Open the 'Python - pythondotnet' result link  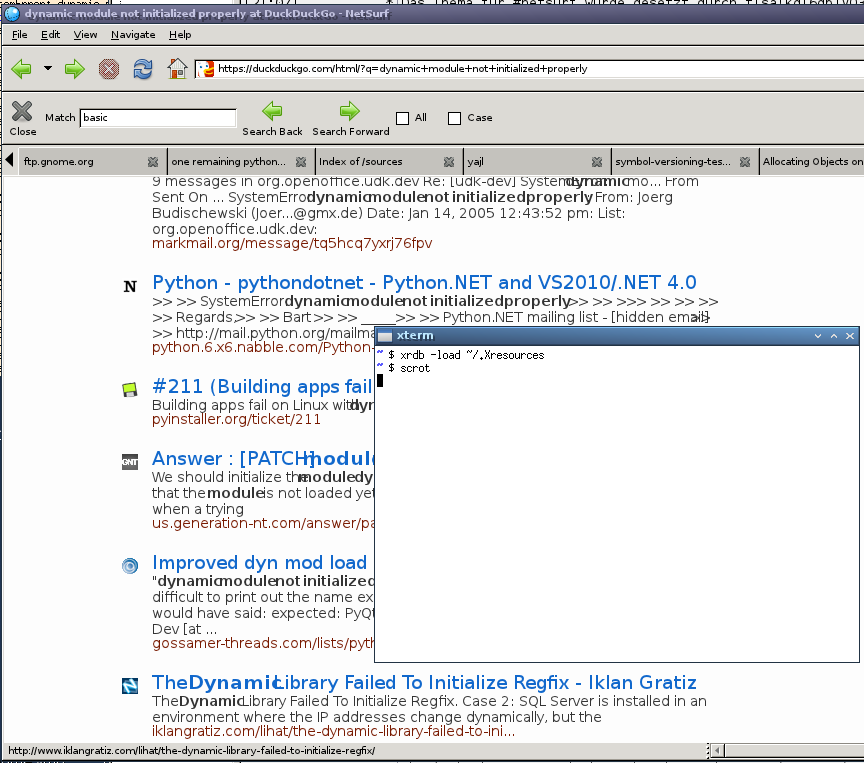[424, 283]
